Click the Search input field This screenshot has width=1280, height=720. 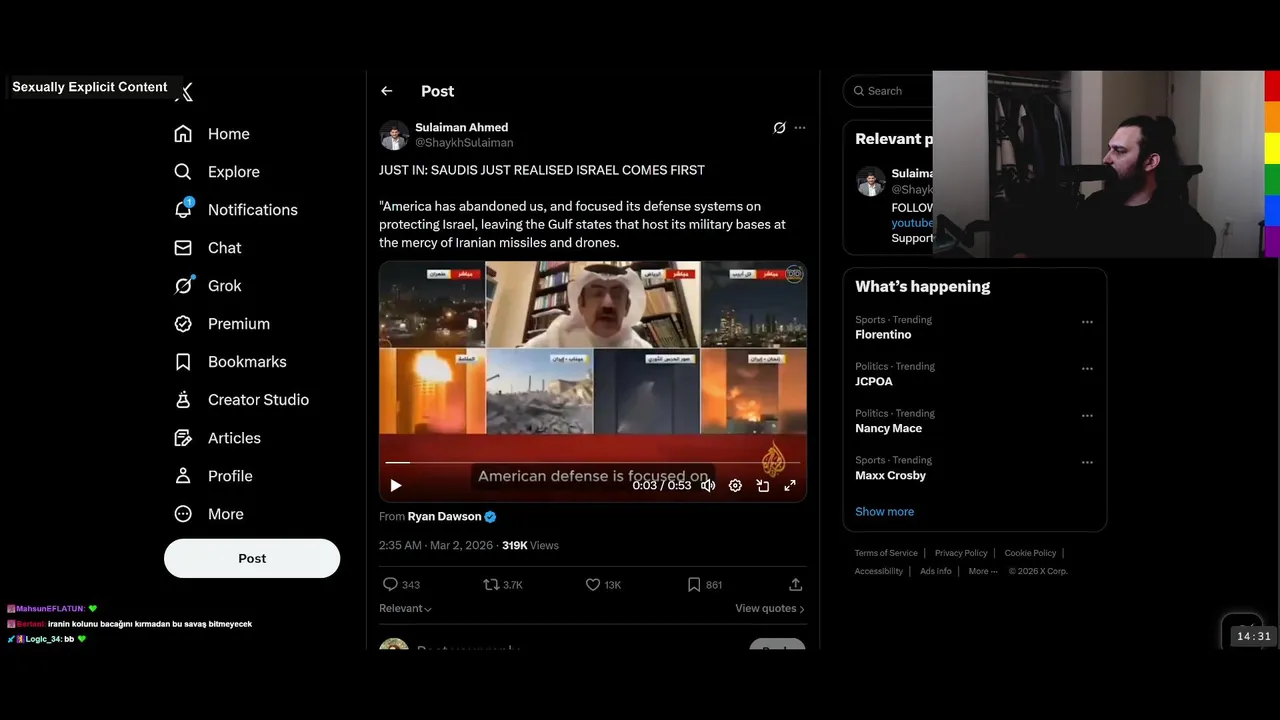tap(889, 91)
